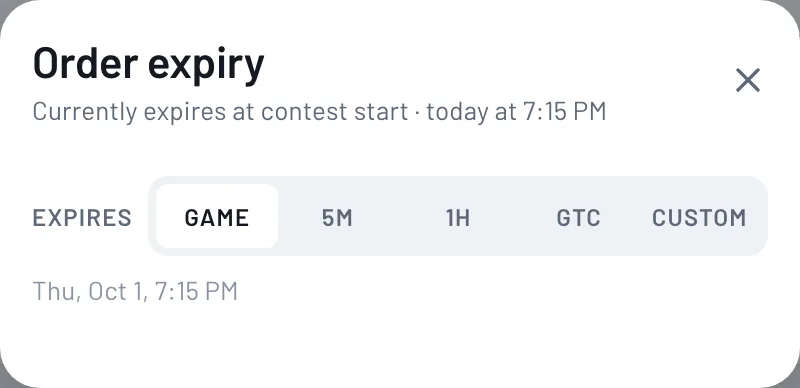Dismiss the dialog with the X icon

coord(748,80)
